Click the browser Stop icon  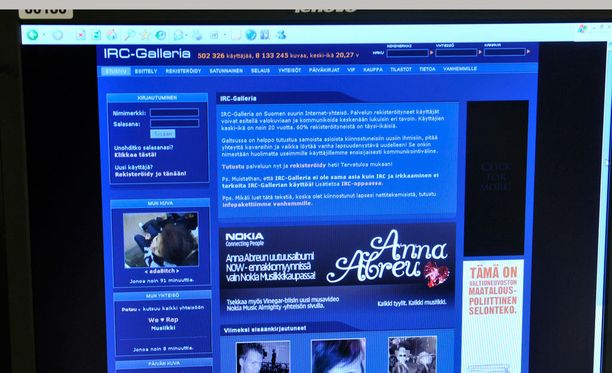[80, 35]
